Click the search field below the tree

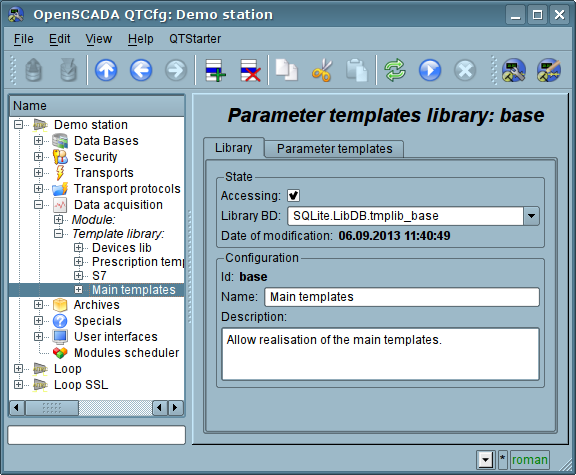click(x=97, y=435)
